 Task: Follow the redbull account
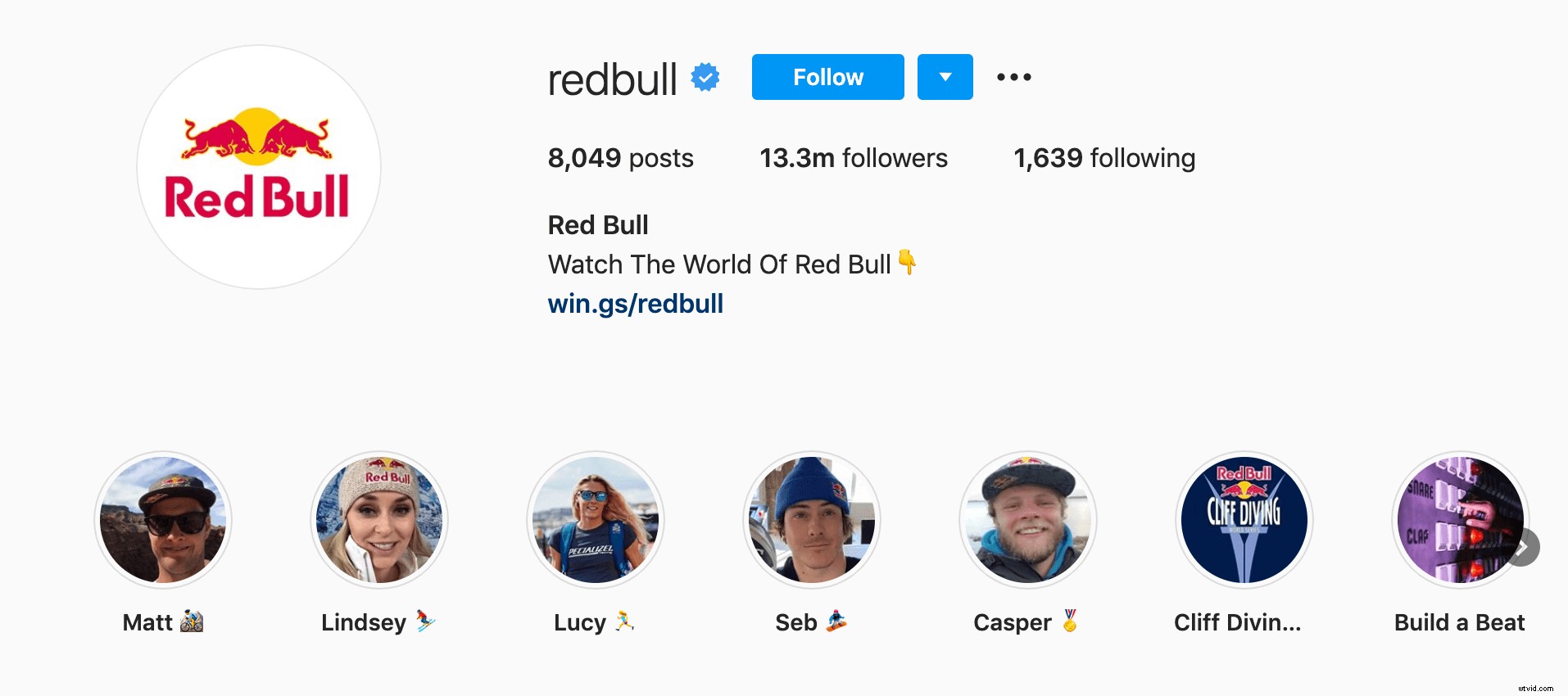(827, 77)
